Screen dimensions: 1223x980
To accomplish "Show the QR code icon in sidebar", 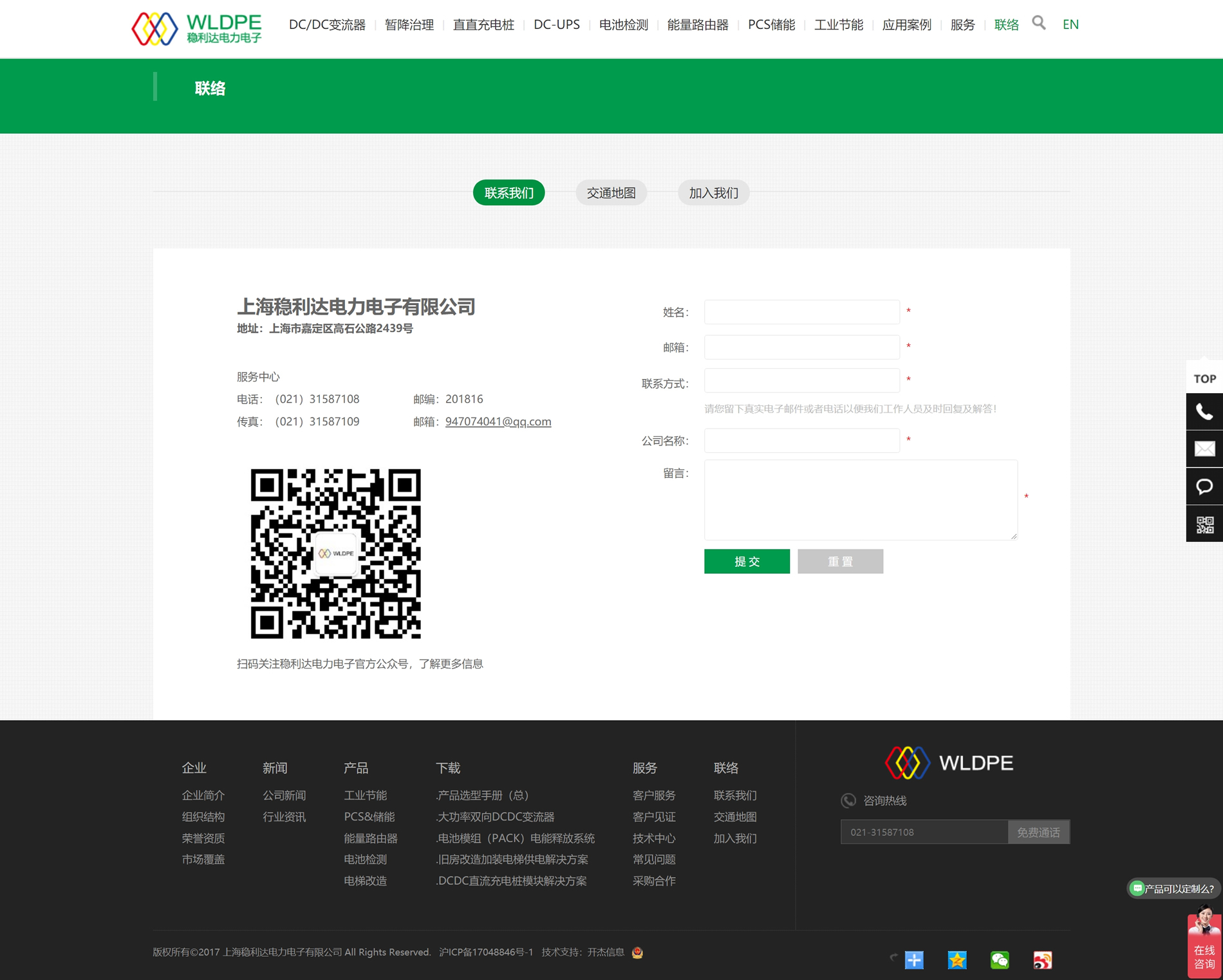I will point(1204,524).
